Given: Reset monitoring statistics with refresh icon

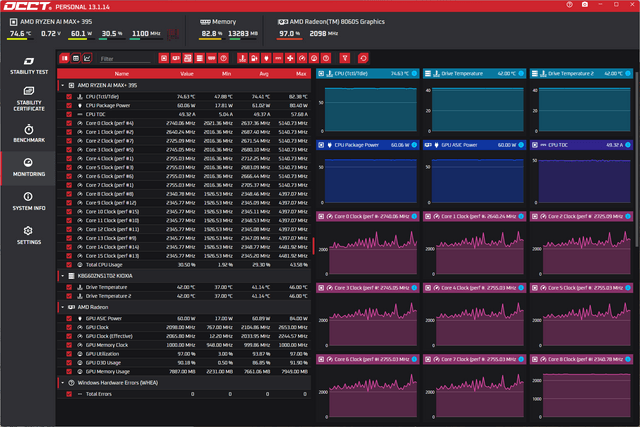Looking at the screenshot, I should [363, 58].
